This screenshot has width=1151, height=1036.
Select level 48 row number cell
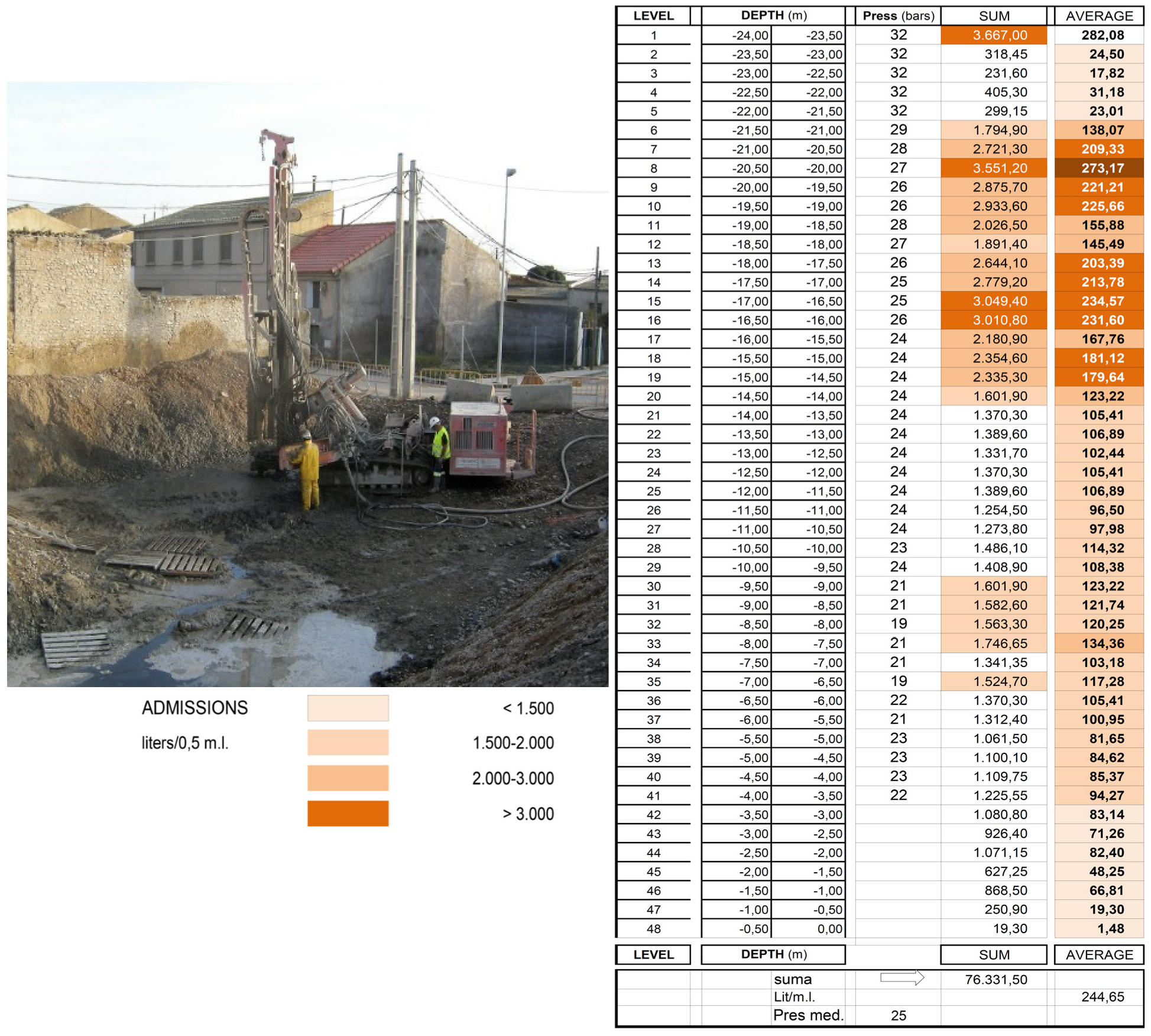tap(653, 928)
